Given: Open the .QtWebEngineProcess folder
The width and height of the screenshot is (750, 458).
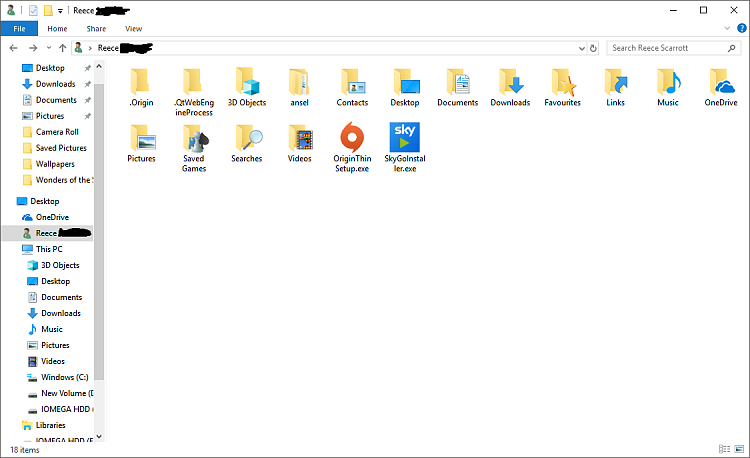Looking at the screenshot, I should [x=194, y=92].
